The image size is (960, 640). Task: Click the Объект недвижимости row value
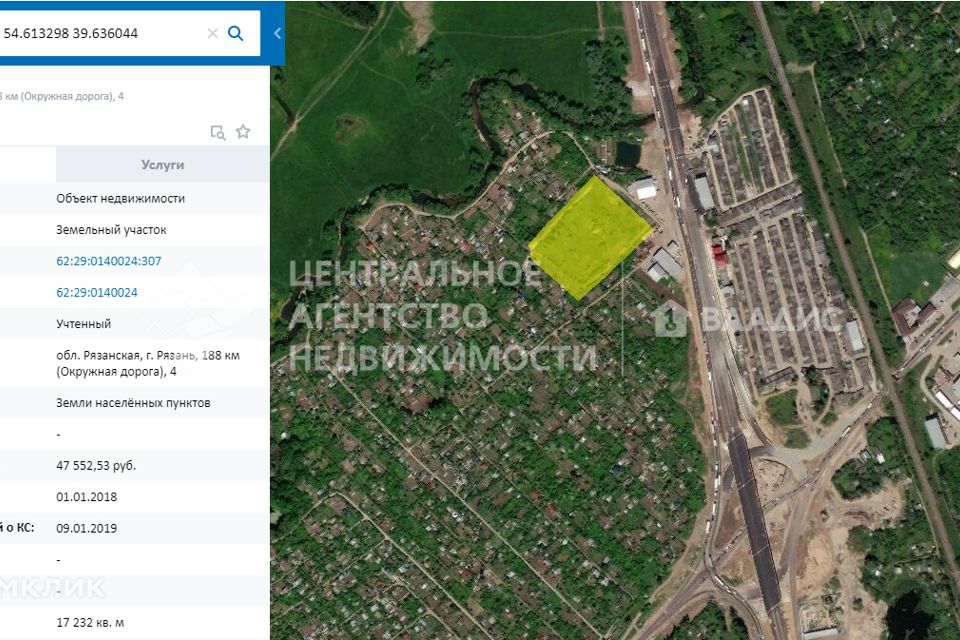coord(120,198)
